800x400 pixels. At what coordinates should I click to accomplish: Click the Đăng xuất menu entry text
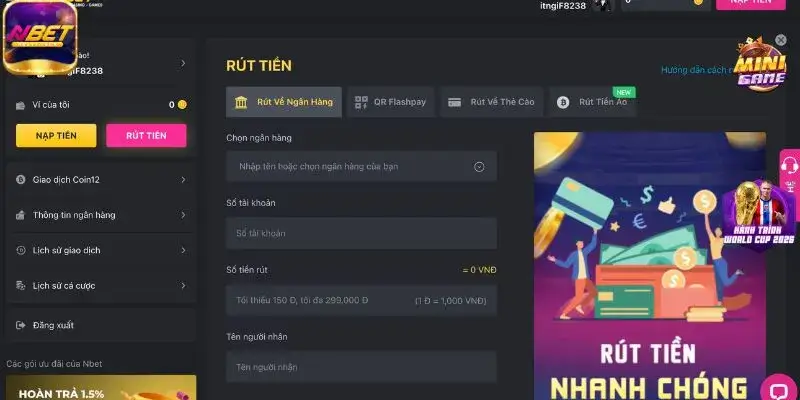[x=53, y=325]
